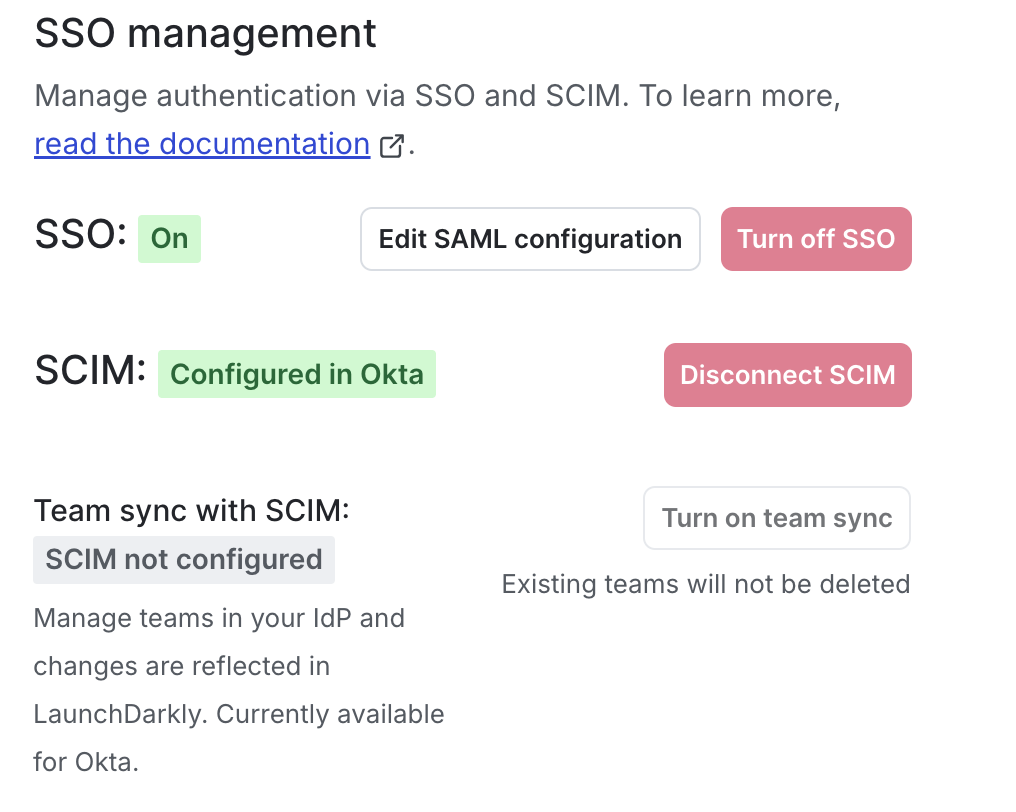The image size is (1016, 812).
Task: Click the Team sync with SCIM heading
Action: pos(190,510)
